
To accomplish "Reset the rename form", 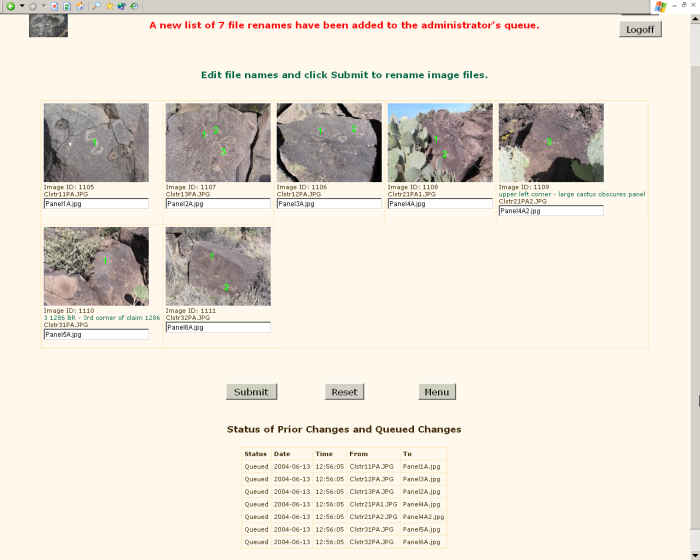I will [x=344, y=392].
